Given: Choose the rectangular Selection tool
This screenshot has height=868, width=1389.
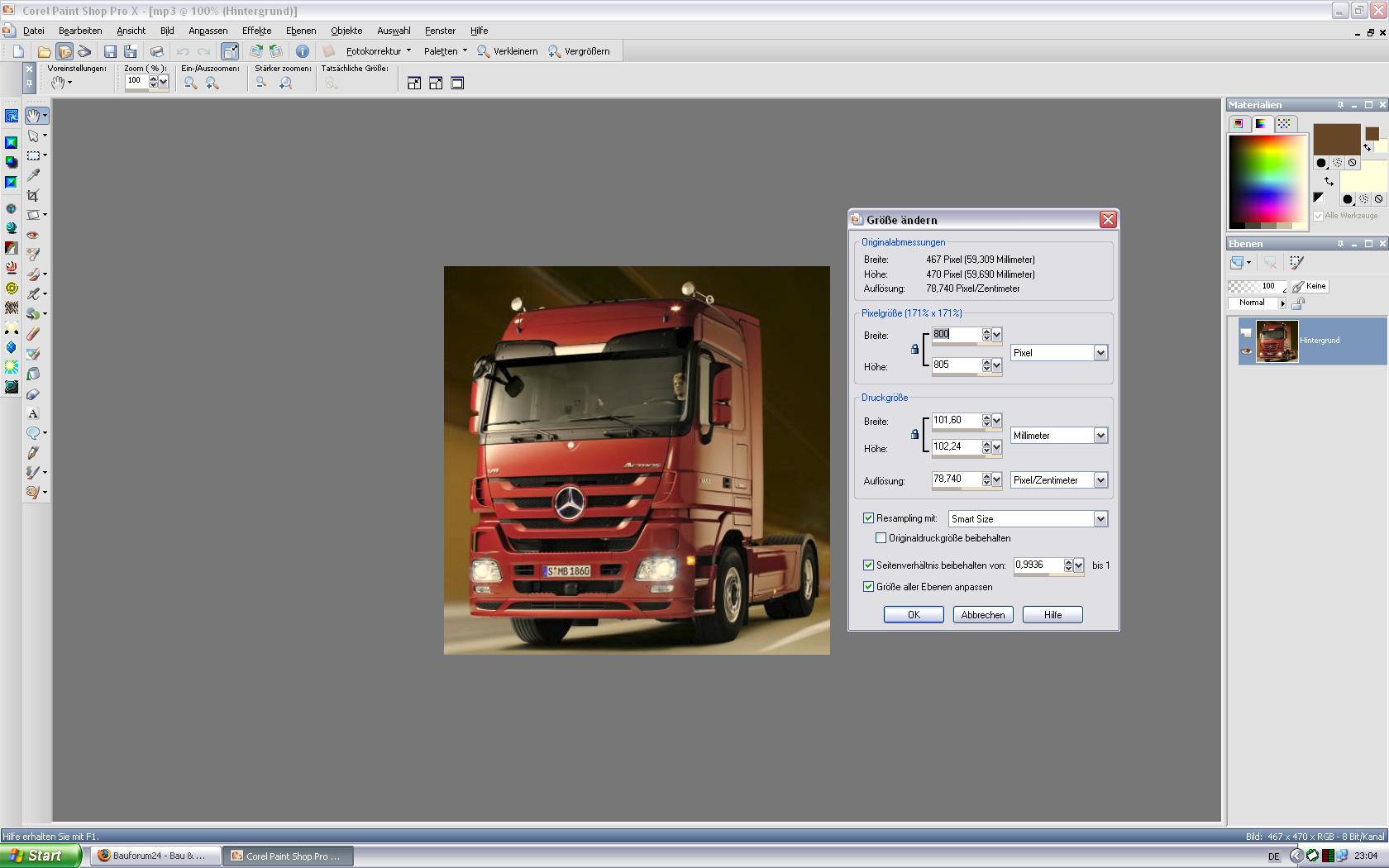Looking at the screenshot, I should (x=33, y=155).
